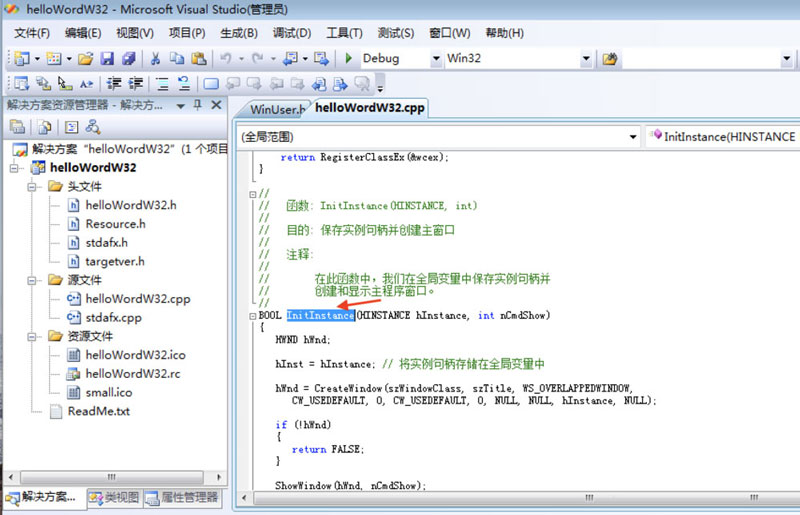Switch to the 属性管理器 bottom tab
The image size is (800, 515).
[x=183, y=497]
